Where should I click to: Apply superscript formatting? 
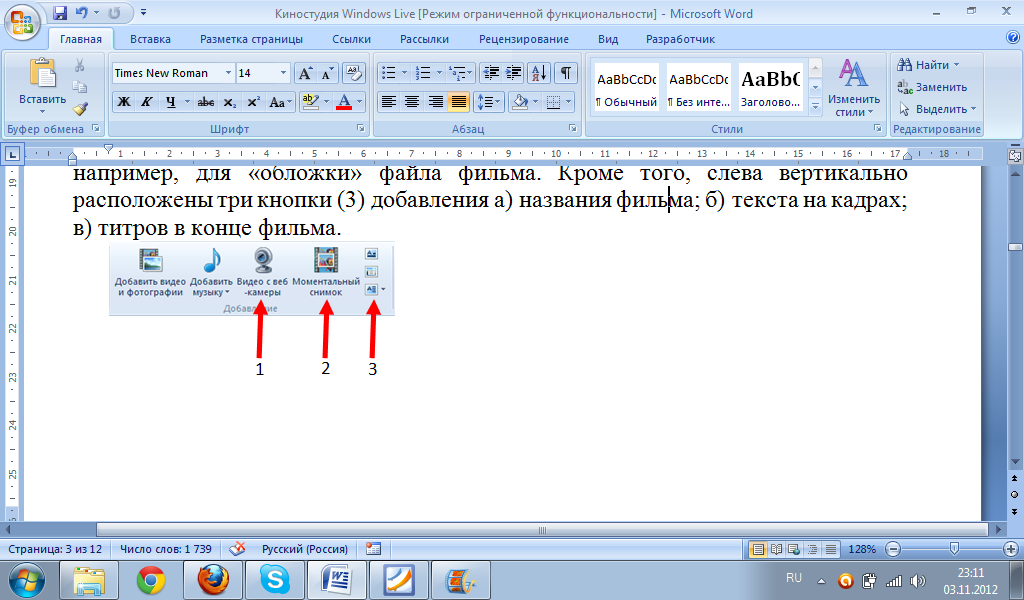click(x=253, y=103)
